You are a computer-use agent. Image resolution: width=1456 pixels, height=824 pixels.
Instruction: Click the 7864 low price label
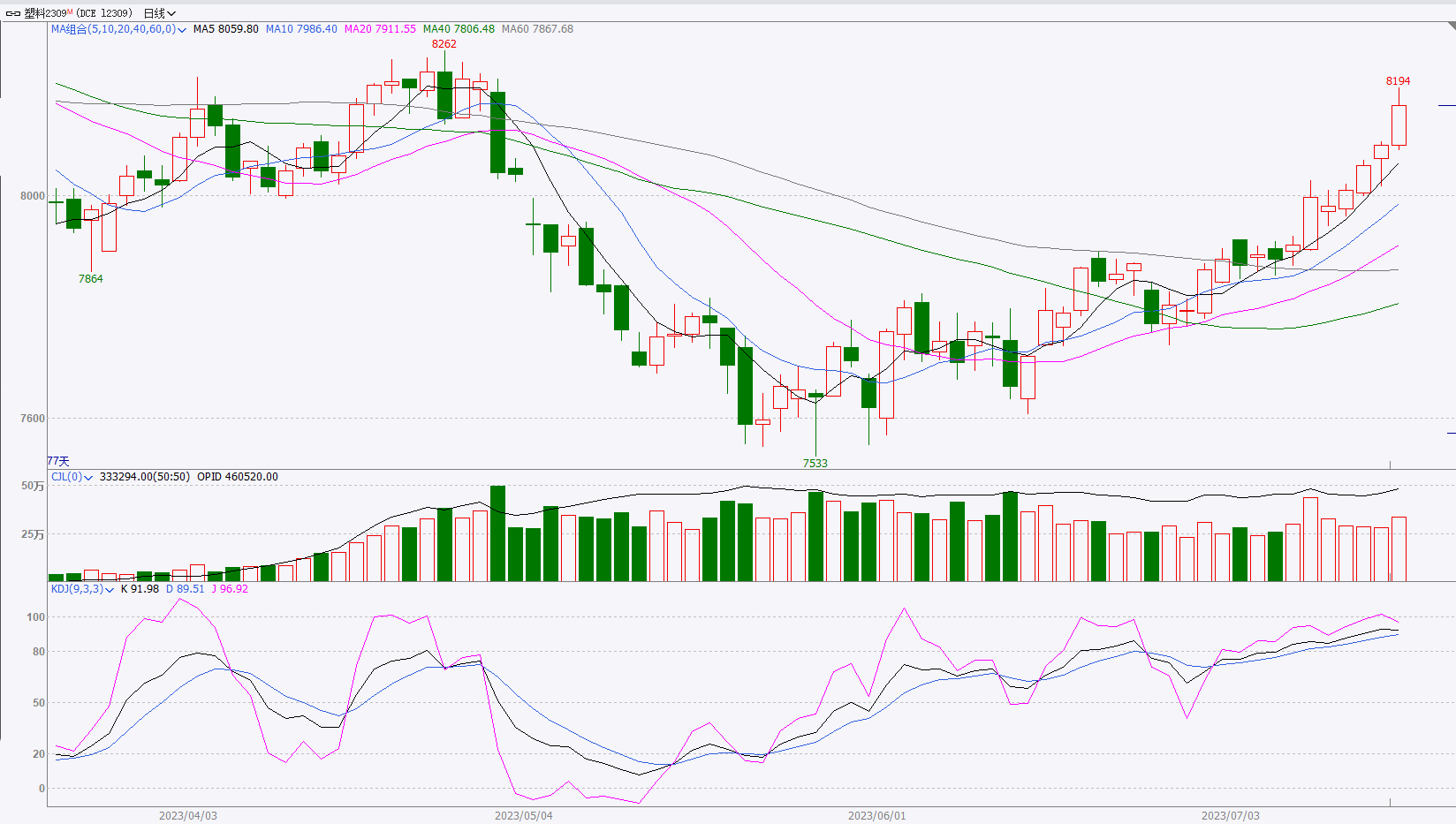point(90,279)
